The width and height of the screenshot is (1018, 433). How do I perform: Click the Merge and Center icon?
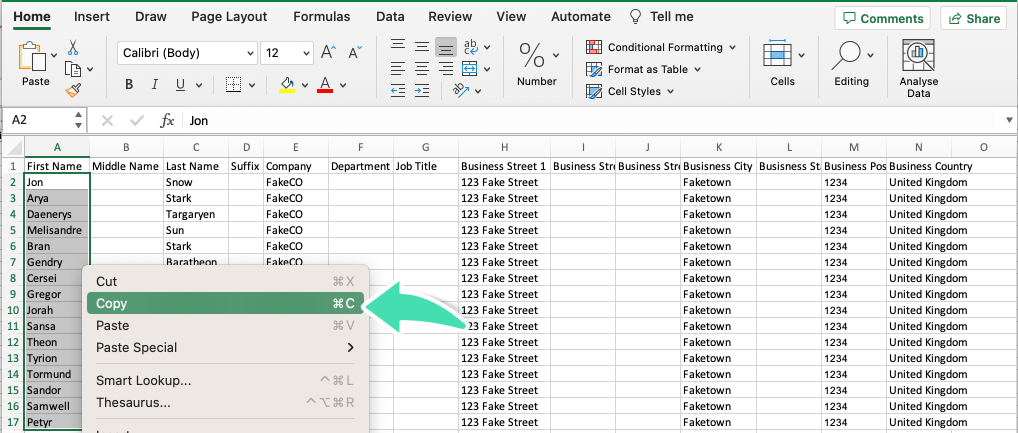tap(469, 68)
